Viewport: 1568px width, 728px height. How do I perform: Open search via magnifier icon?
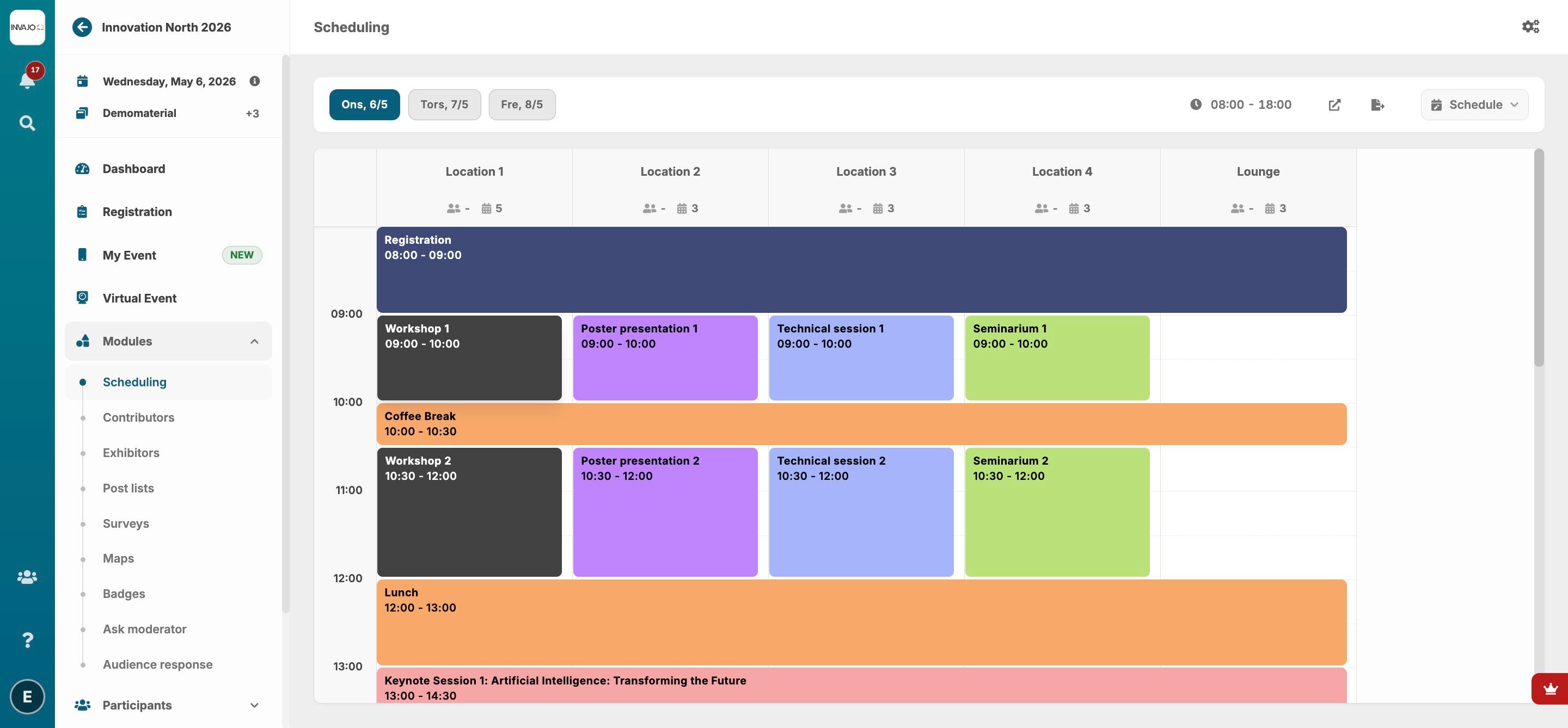[x=27, y=124]
